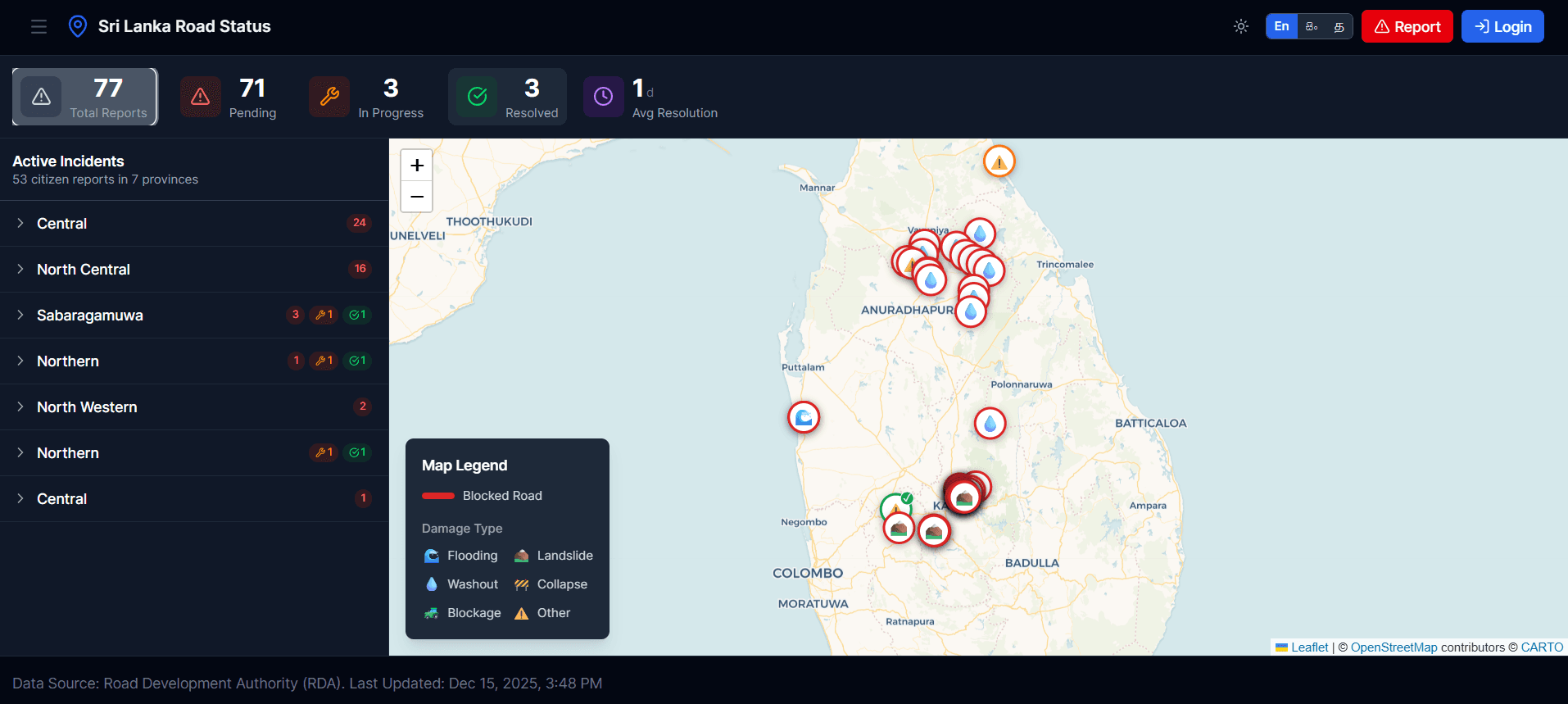Open the OpenStreetMap attribution link

[x=1394, y=647]
